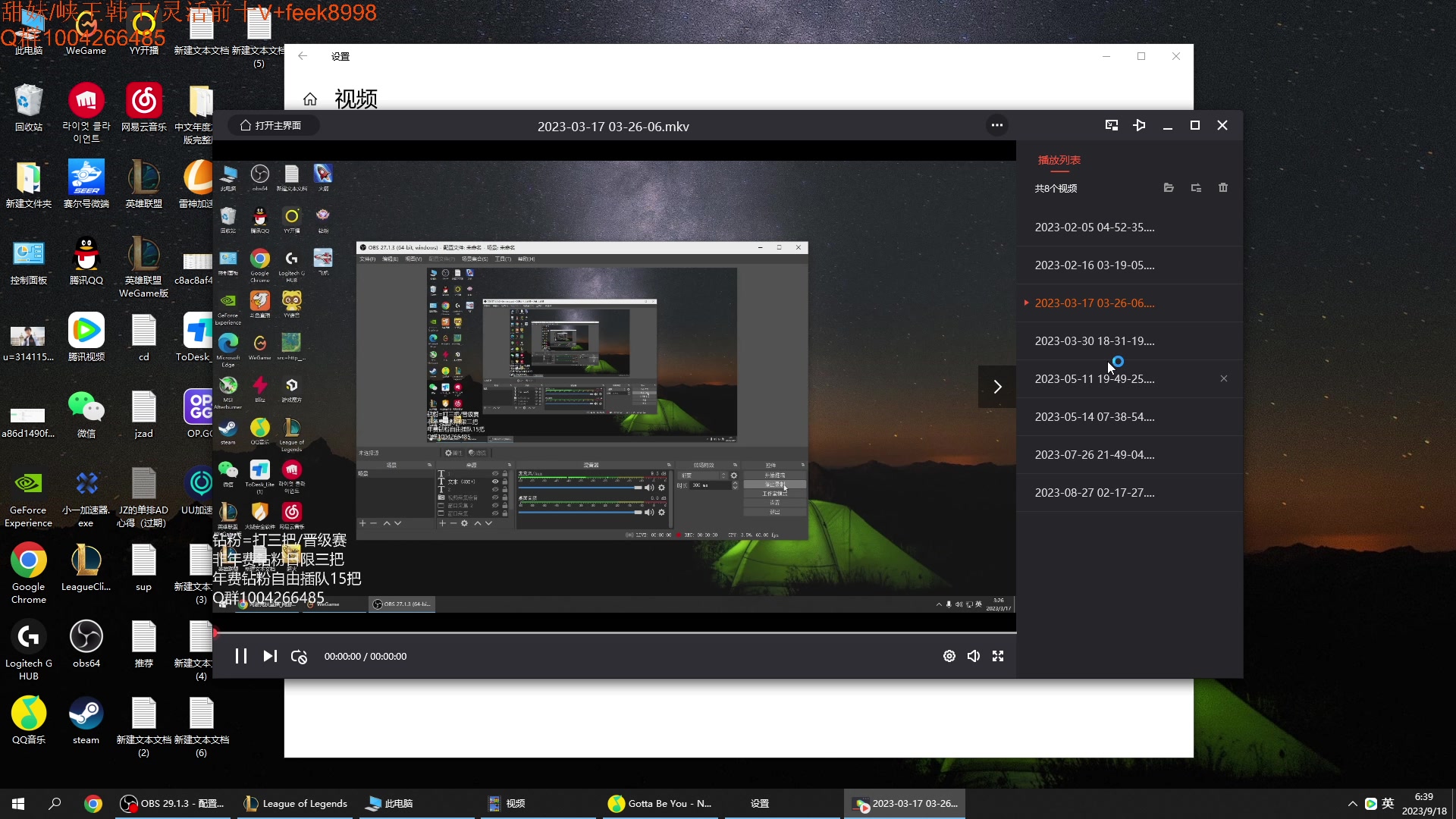
Task: Switch the 英 input method indicator
Action: coord(1389,804)
